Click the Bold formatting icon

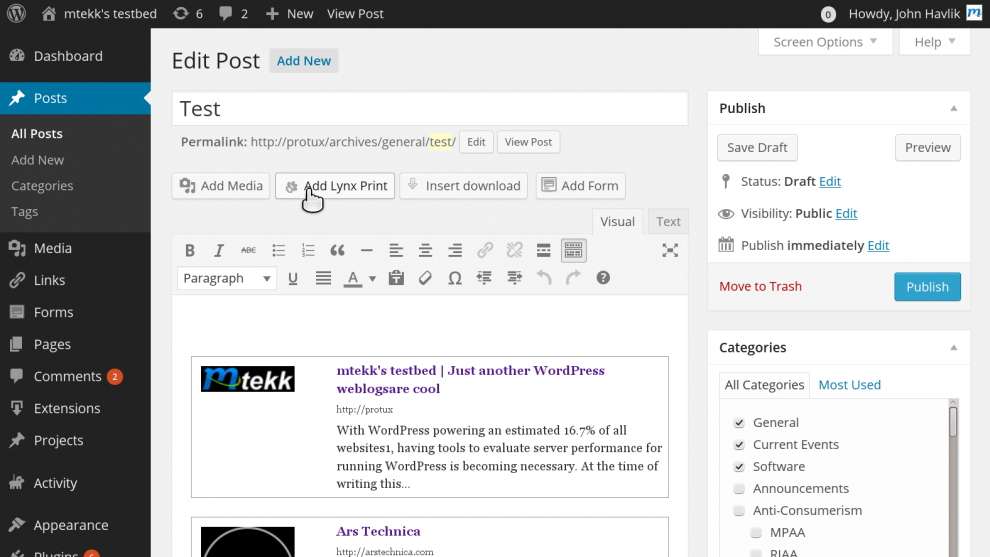coord(189,251)
